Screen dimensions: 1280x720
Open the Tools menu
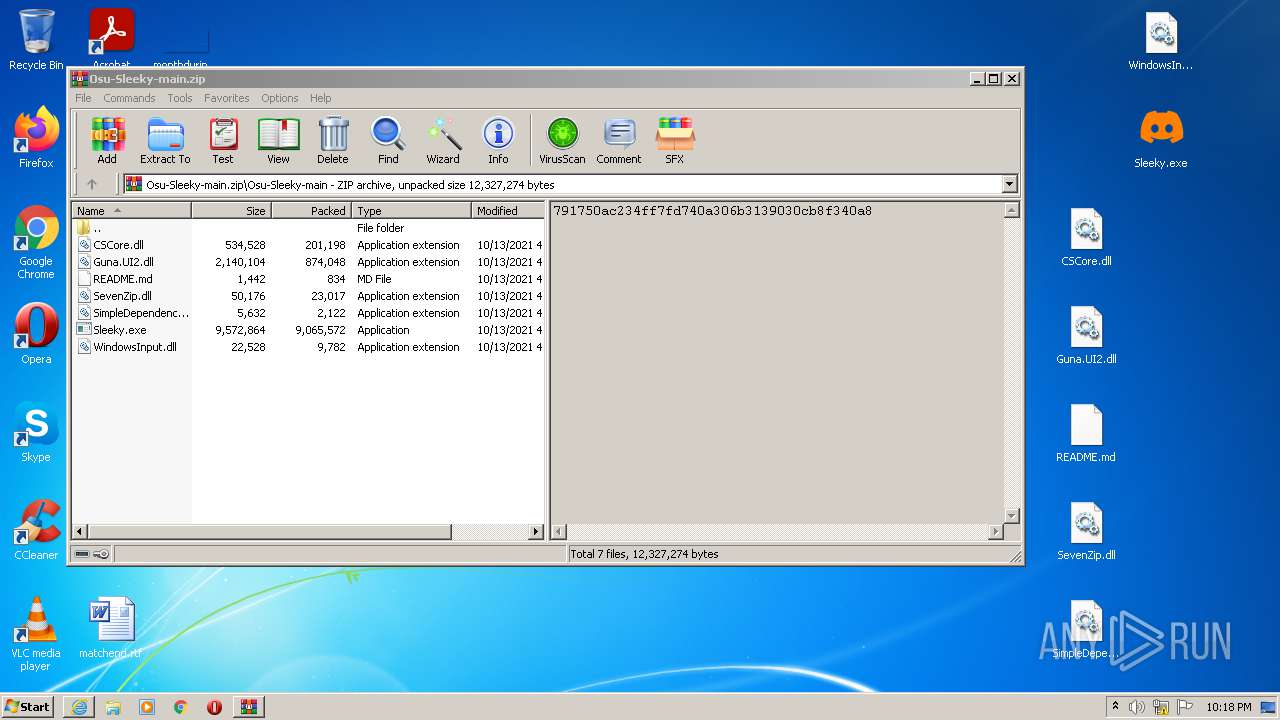click(180, 98)
